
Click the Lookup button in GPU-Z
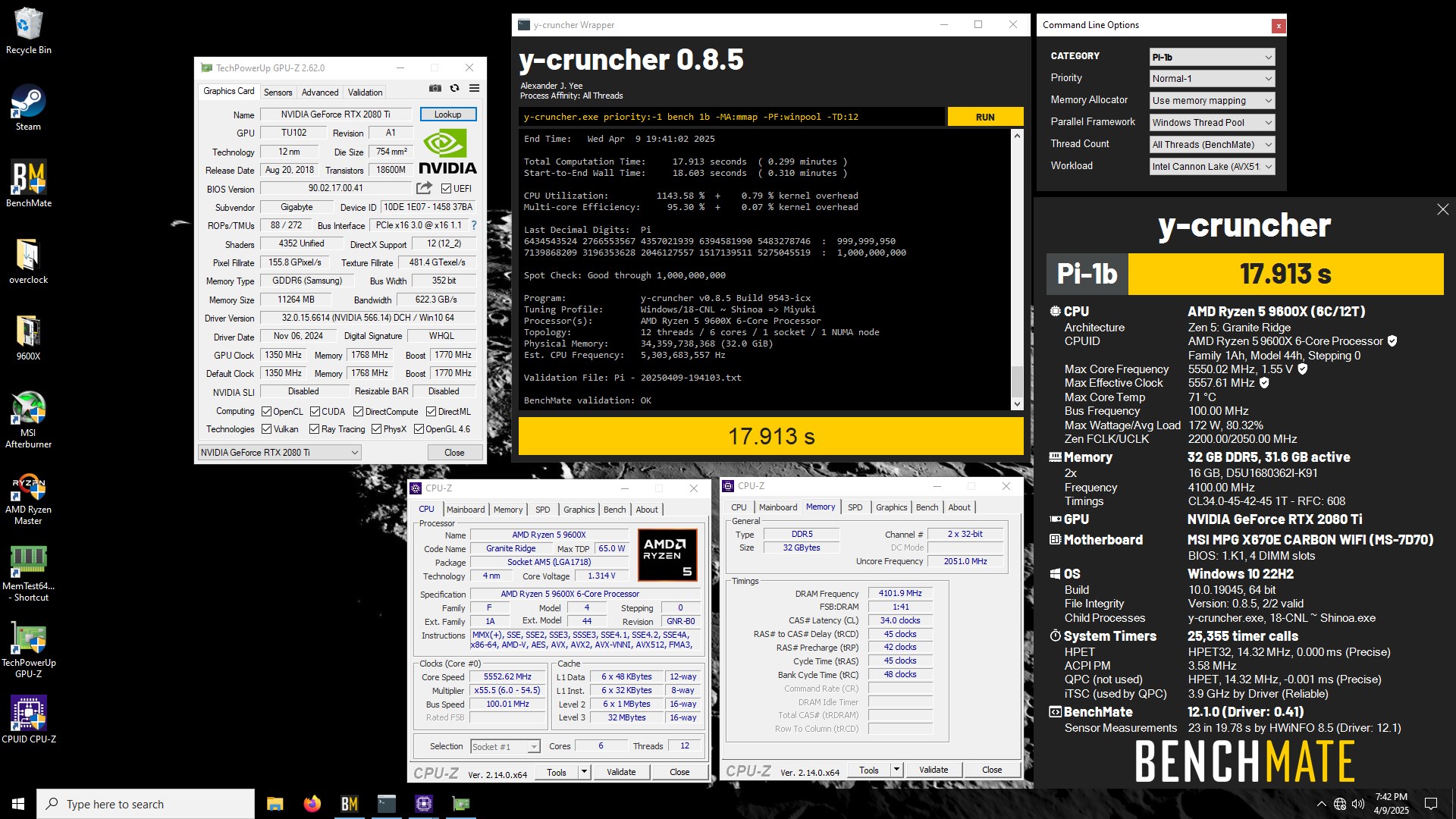[x=447, y=115]
